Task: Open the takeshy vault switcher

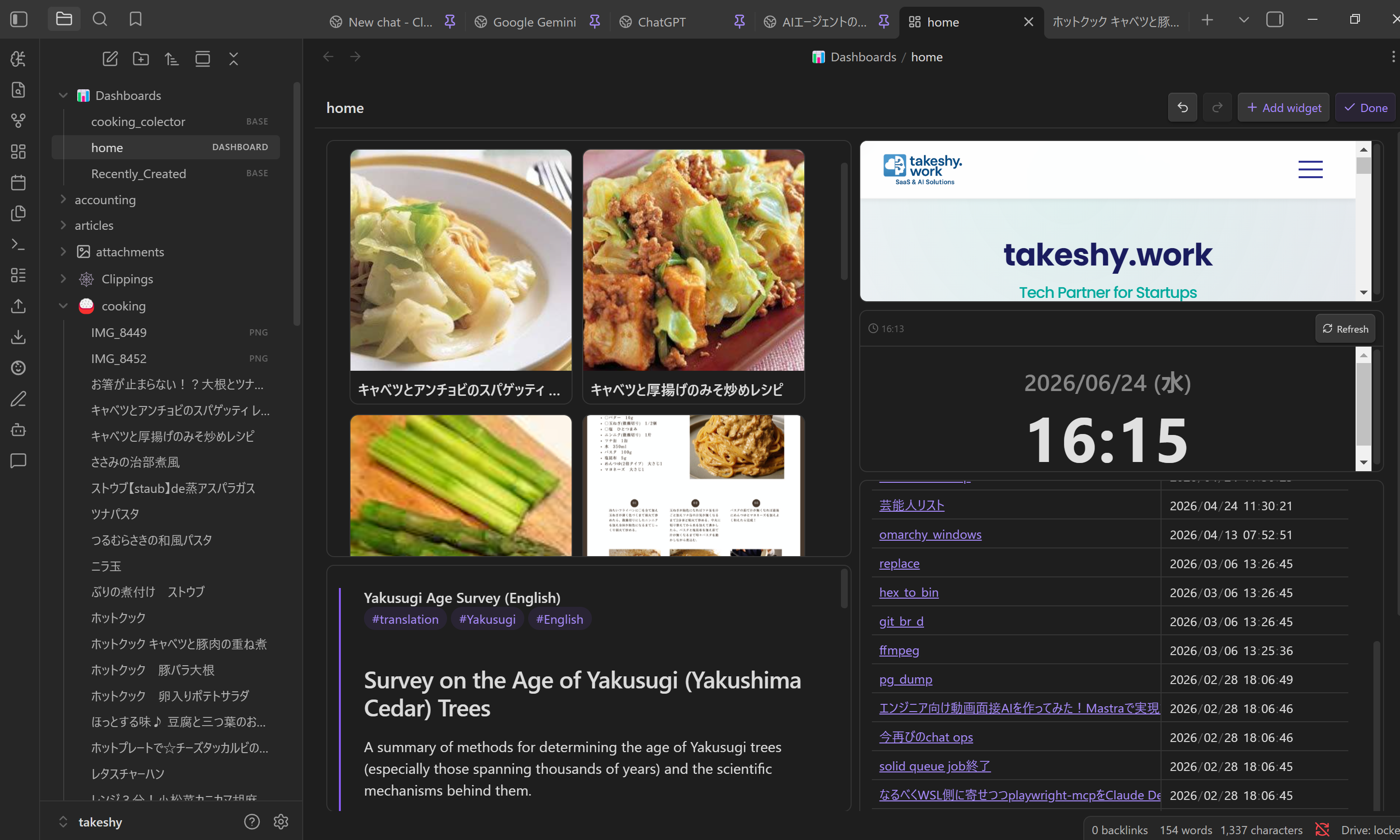Action: click(91, 822)
